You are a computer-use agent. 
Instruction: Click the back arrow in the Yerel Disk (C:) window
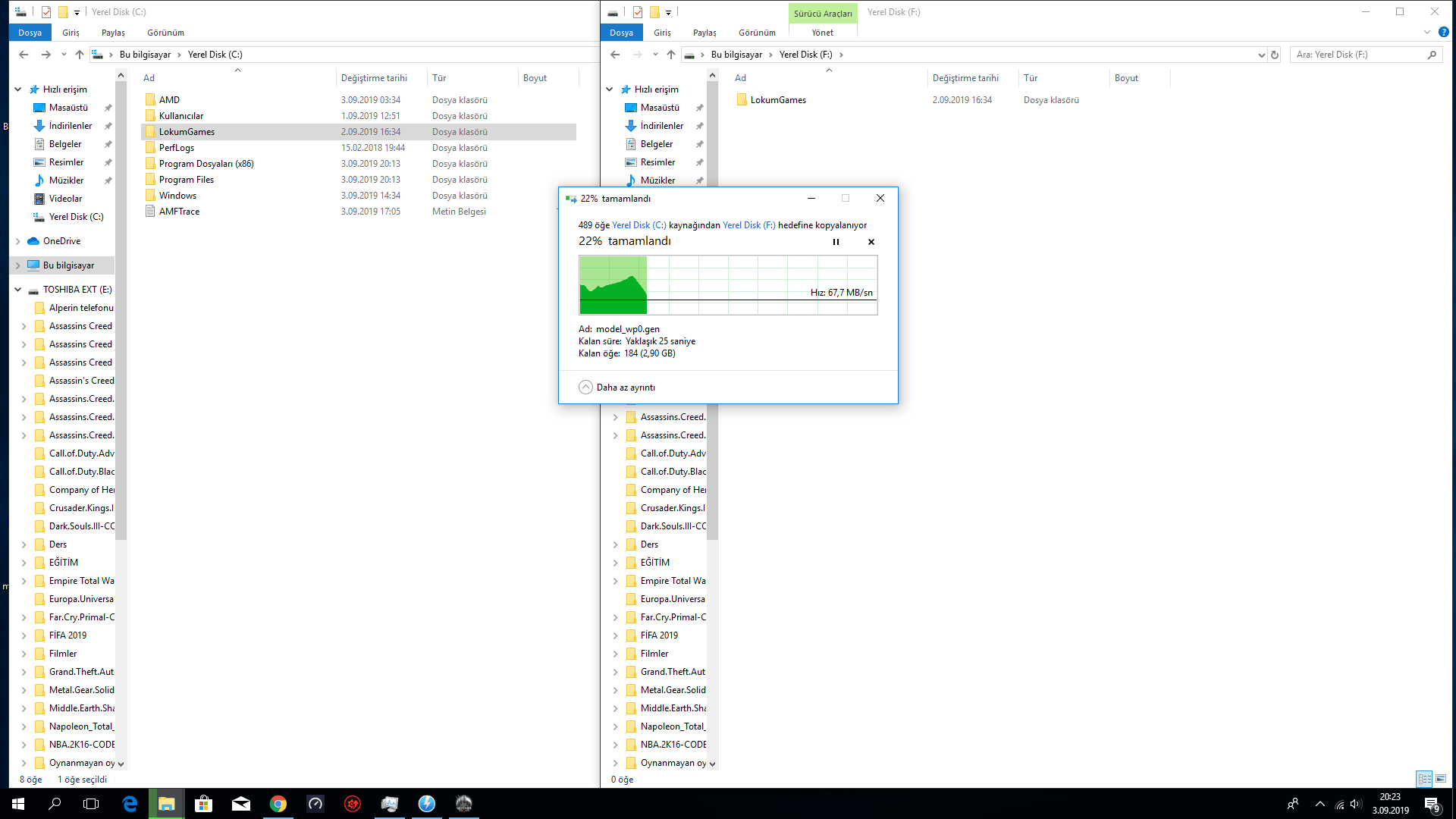pyautogui.click(x=24, y=55)
